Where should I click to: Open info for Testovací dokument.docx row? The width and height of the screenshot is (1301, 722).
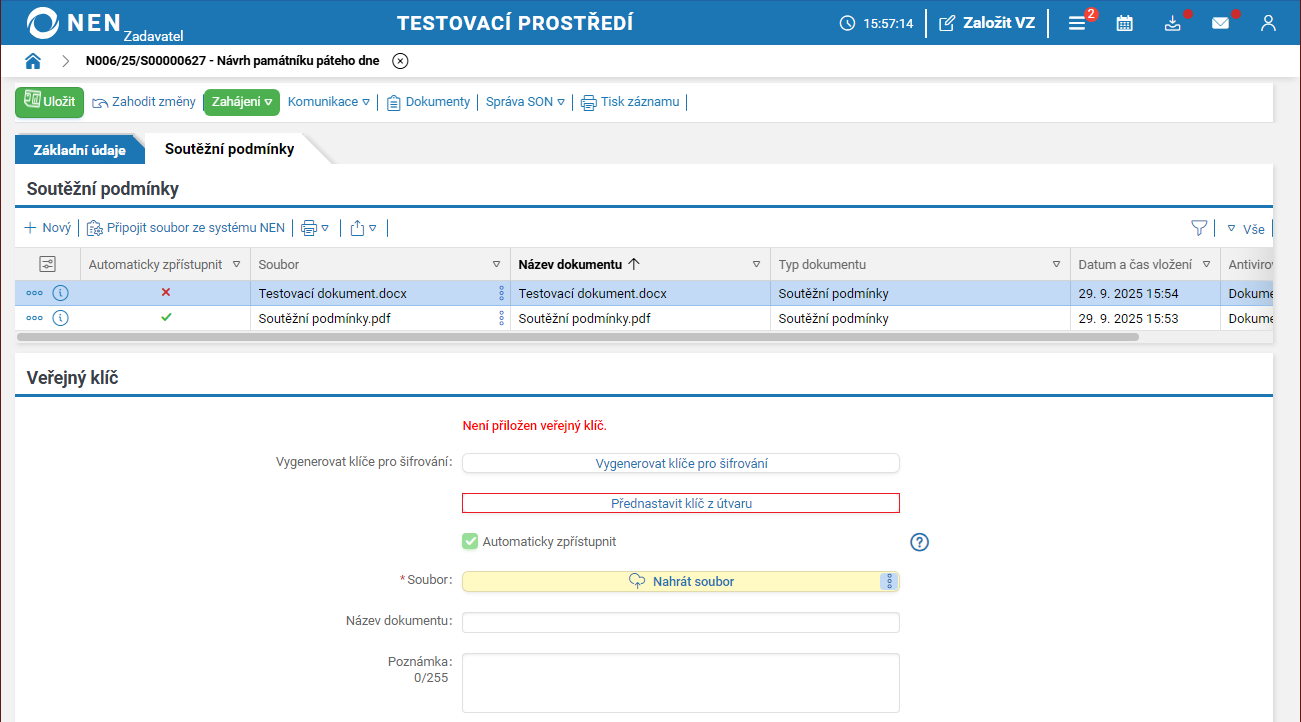coord(60,294)
